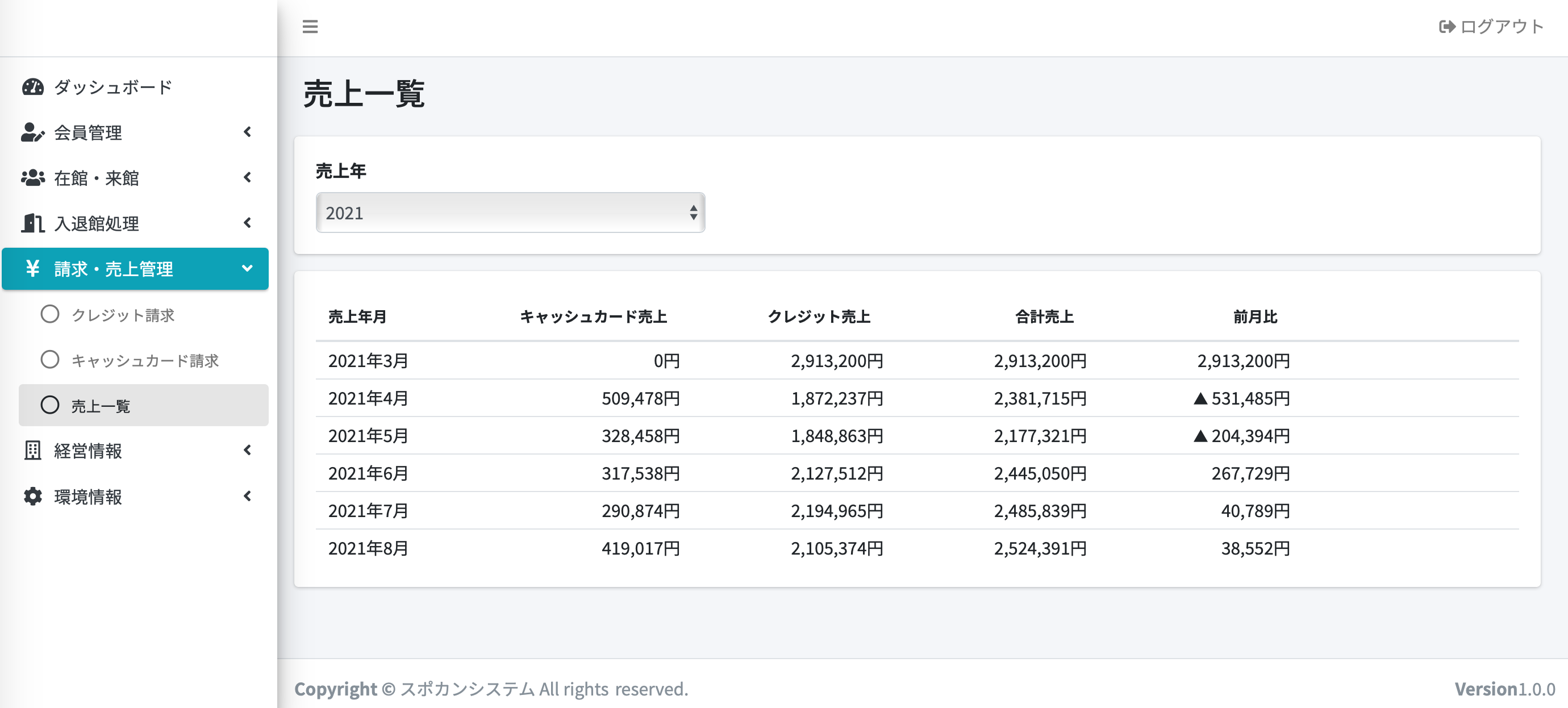
Task: Click the circle icon beside 売上一覧
Action: [x=50, y=405]
